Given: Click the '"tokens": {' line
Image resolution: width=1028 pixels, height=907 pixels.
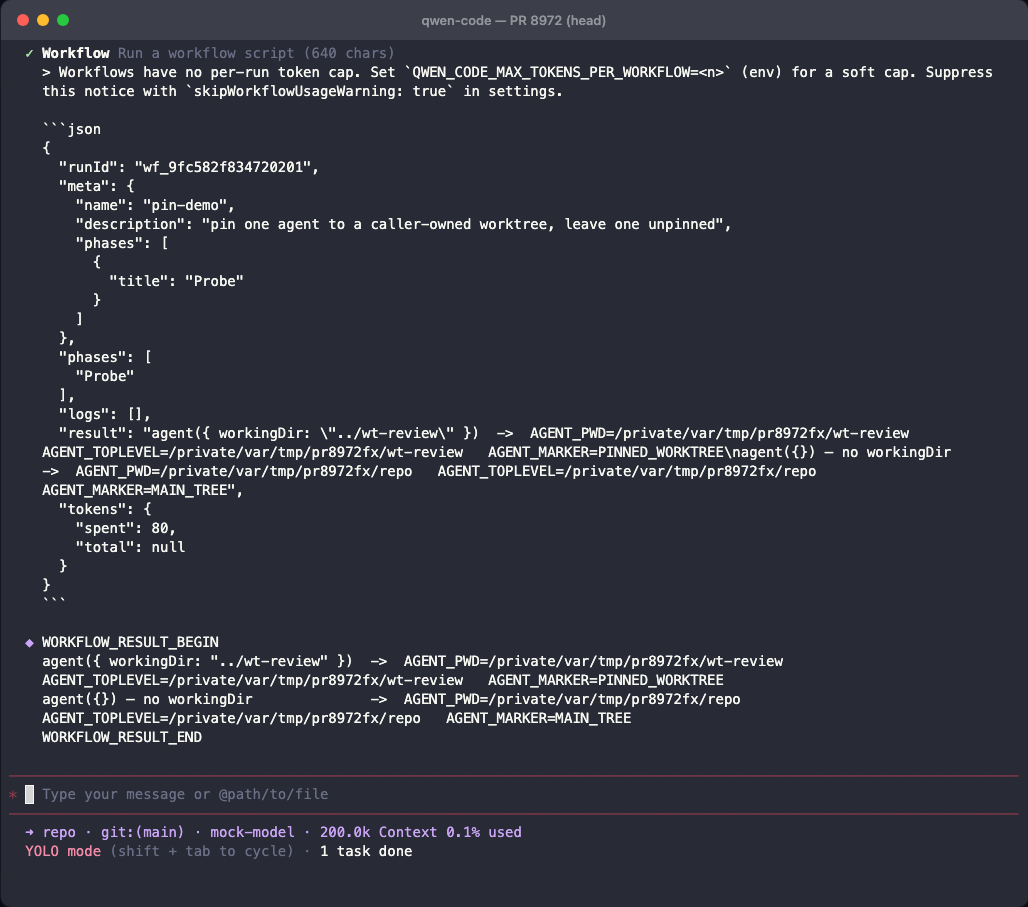Looking at the screenshot, I should coord(105,510).
